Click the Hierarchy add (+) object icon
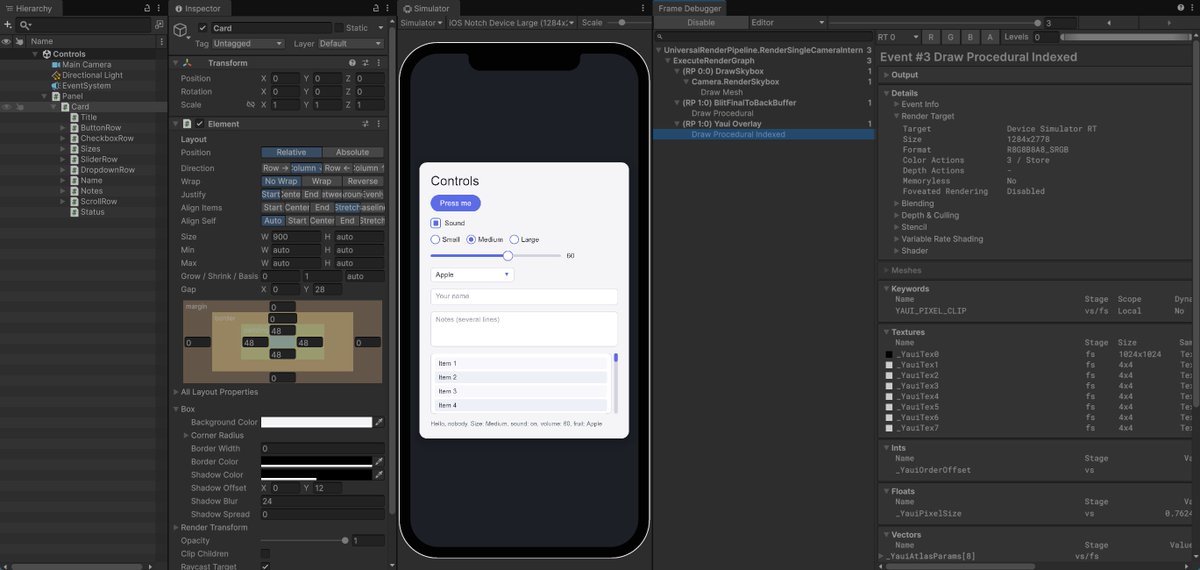1200x570 pixels. 7,24
